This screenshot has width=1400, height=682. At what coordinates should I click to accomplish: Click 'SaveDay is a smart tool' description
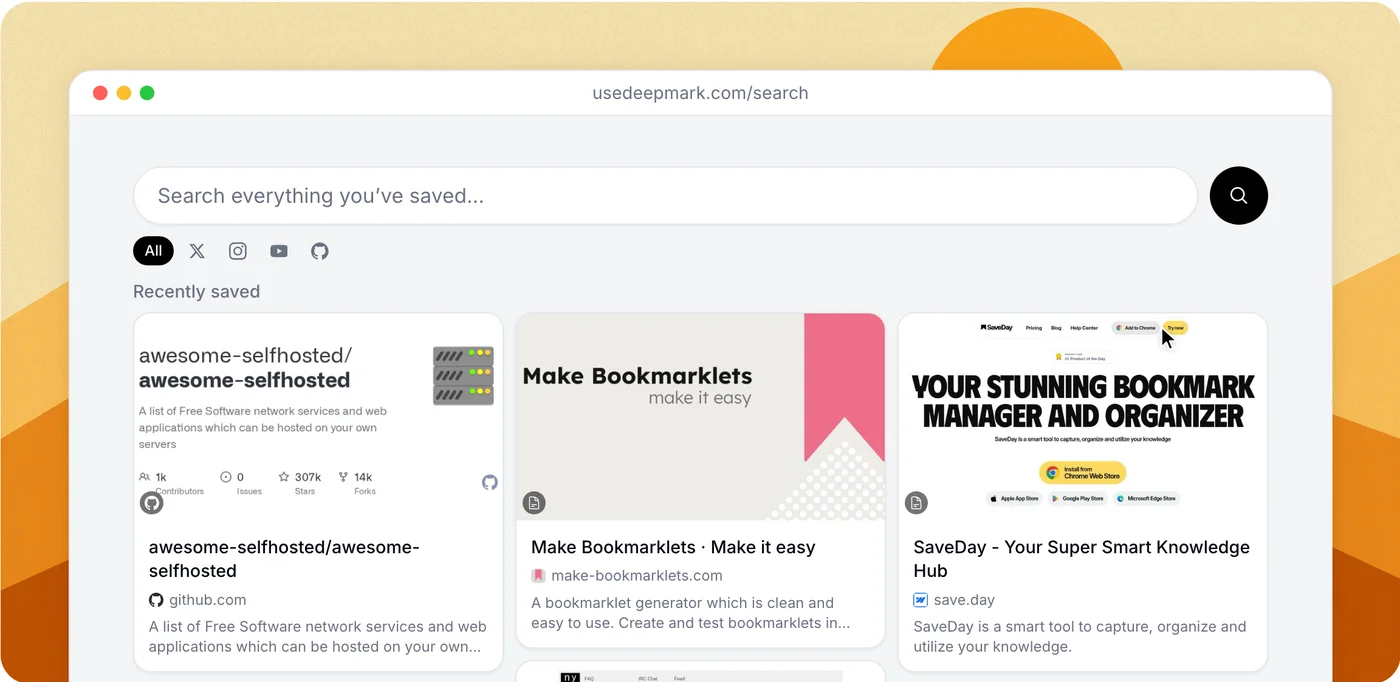pyautogui.click(x=1080, y=636)
